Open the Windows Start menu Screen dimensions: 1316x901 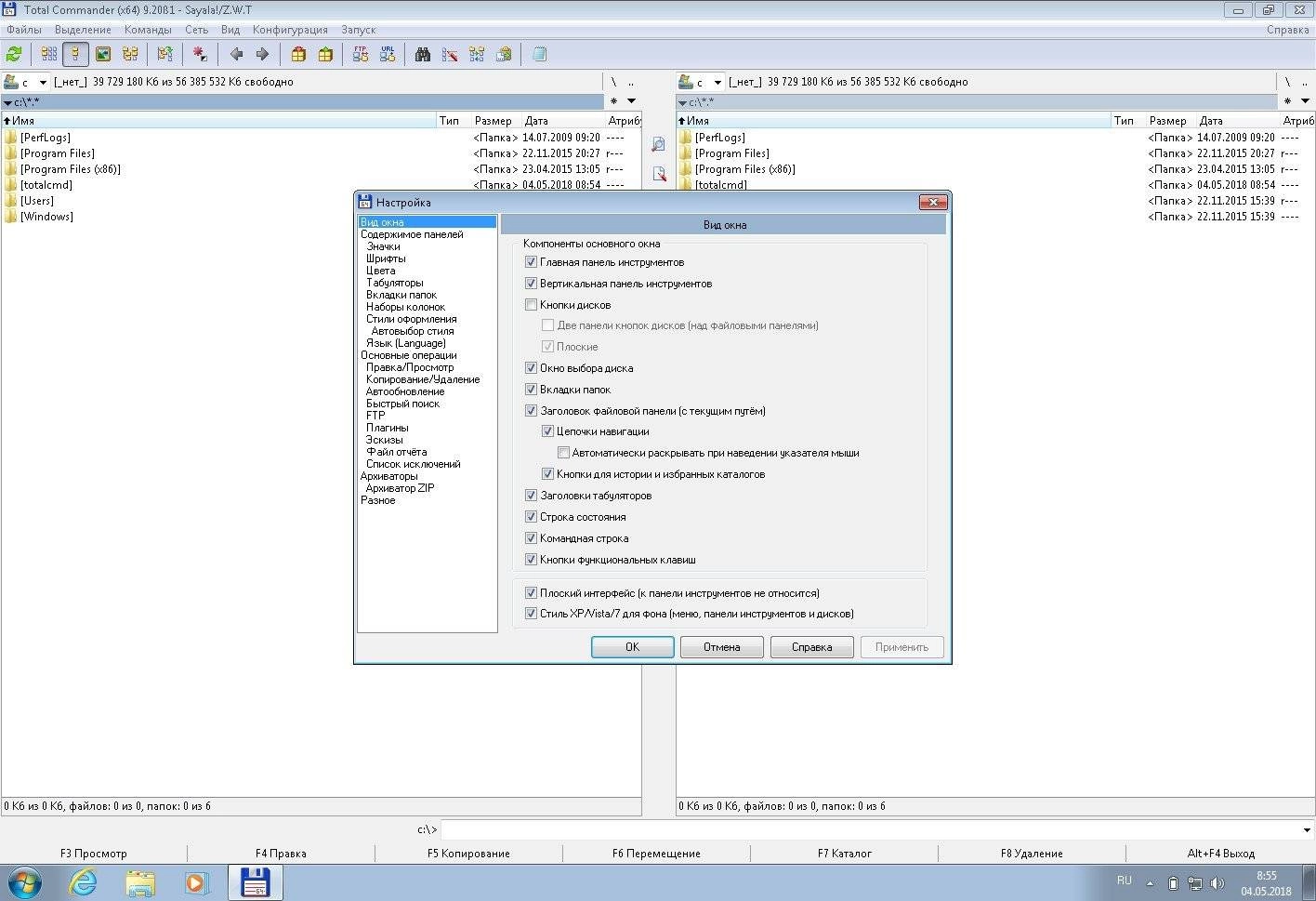[x=25, y=881]
